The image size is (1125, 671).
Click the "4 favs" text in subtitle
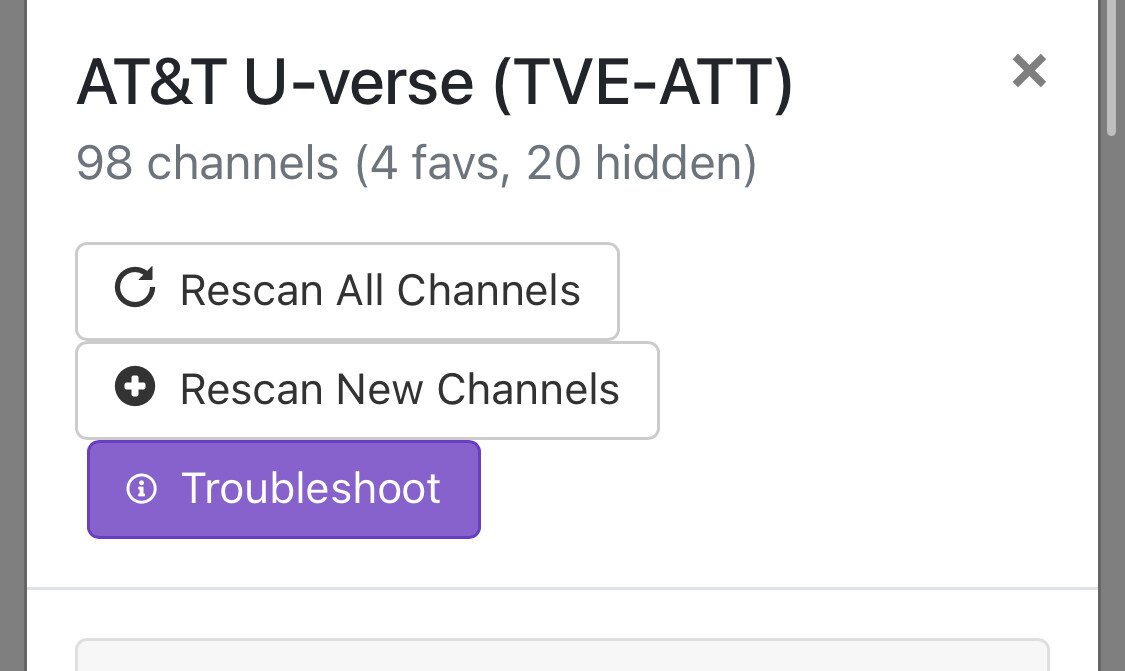tap(436, 163)
